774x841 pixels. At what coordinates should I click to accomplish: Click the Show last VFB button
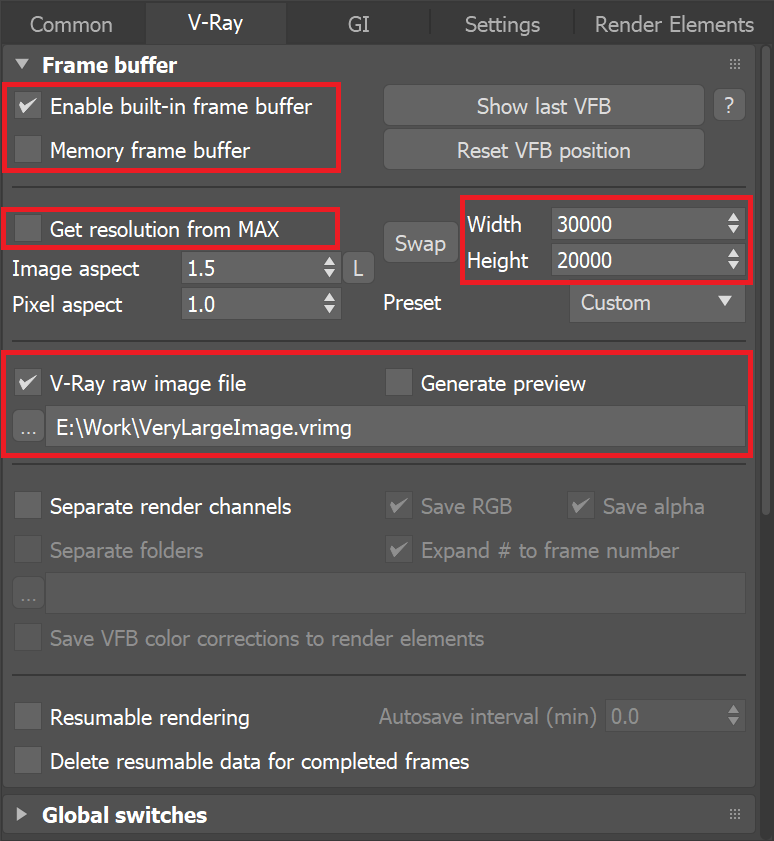[543, 105]
